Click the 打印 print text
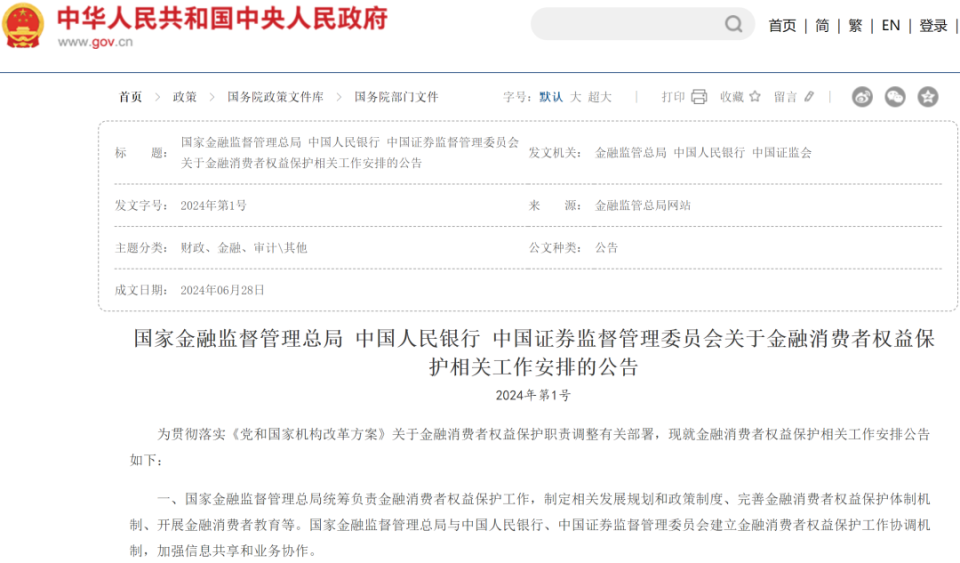The width and height of the screenshot is (960, 563). tap(673, 97)
